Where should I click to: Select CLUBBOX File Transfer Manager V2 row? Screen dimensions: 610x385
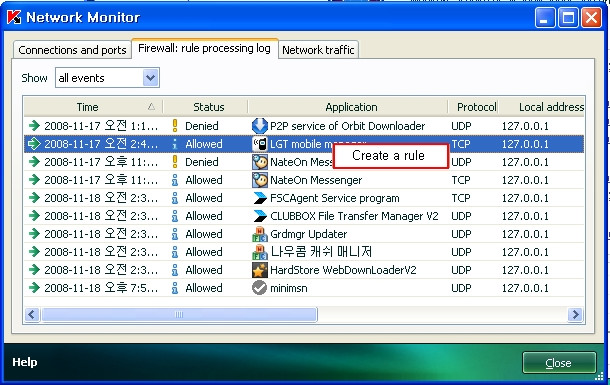point(304,216)
